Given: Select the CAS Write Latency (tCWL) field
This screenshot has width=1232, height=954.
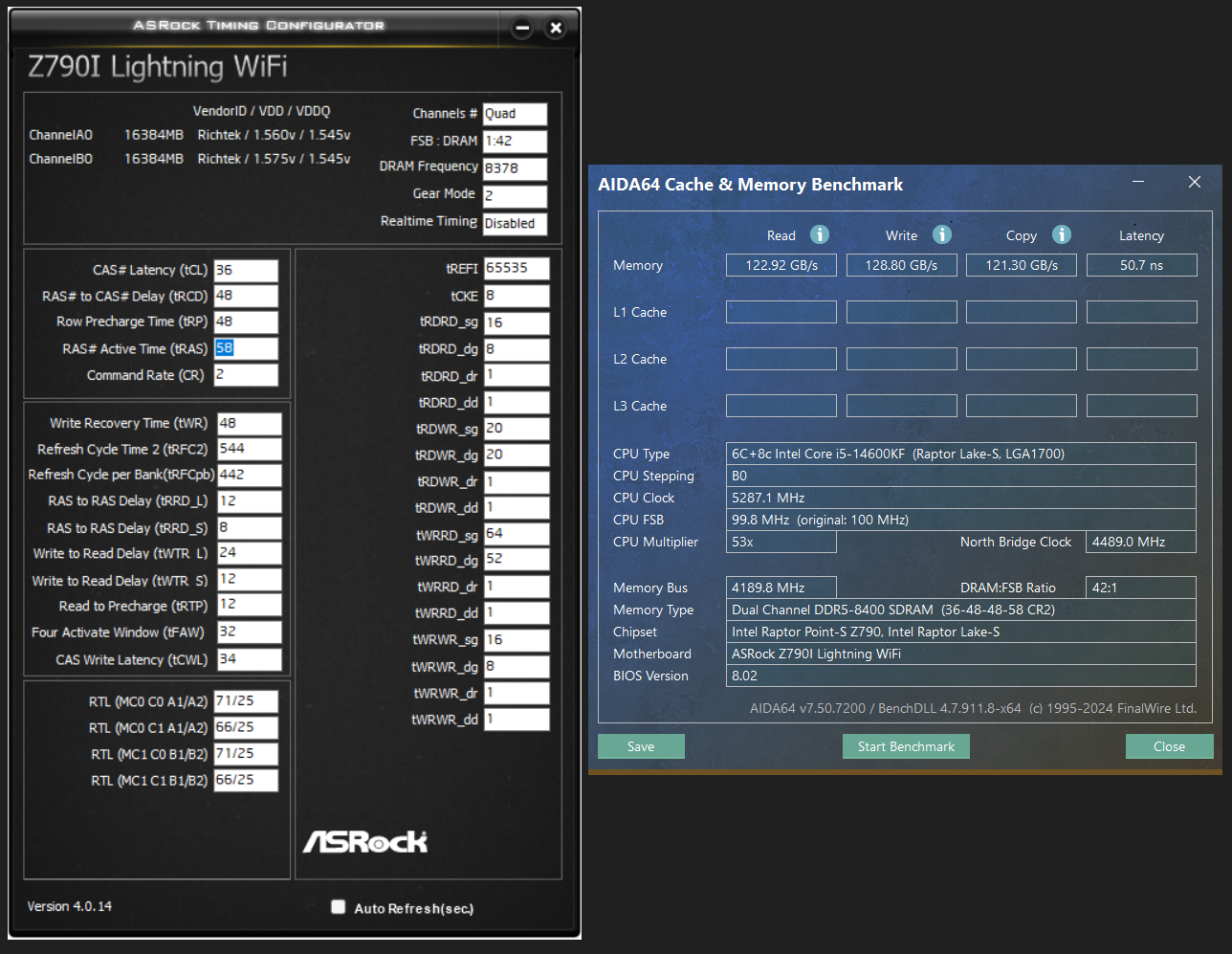Looking at the screenshot, I should [250, 659].
